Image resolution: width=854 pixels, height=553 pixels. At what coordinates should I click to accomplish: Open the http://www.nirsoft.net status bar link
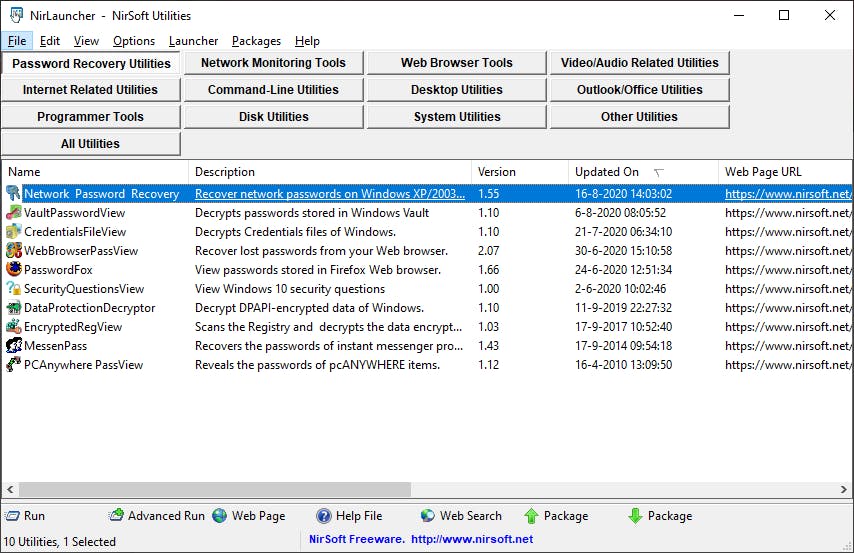[472, 539]
